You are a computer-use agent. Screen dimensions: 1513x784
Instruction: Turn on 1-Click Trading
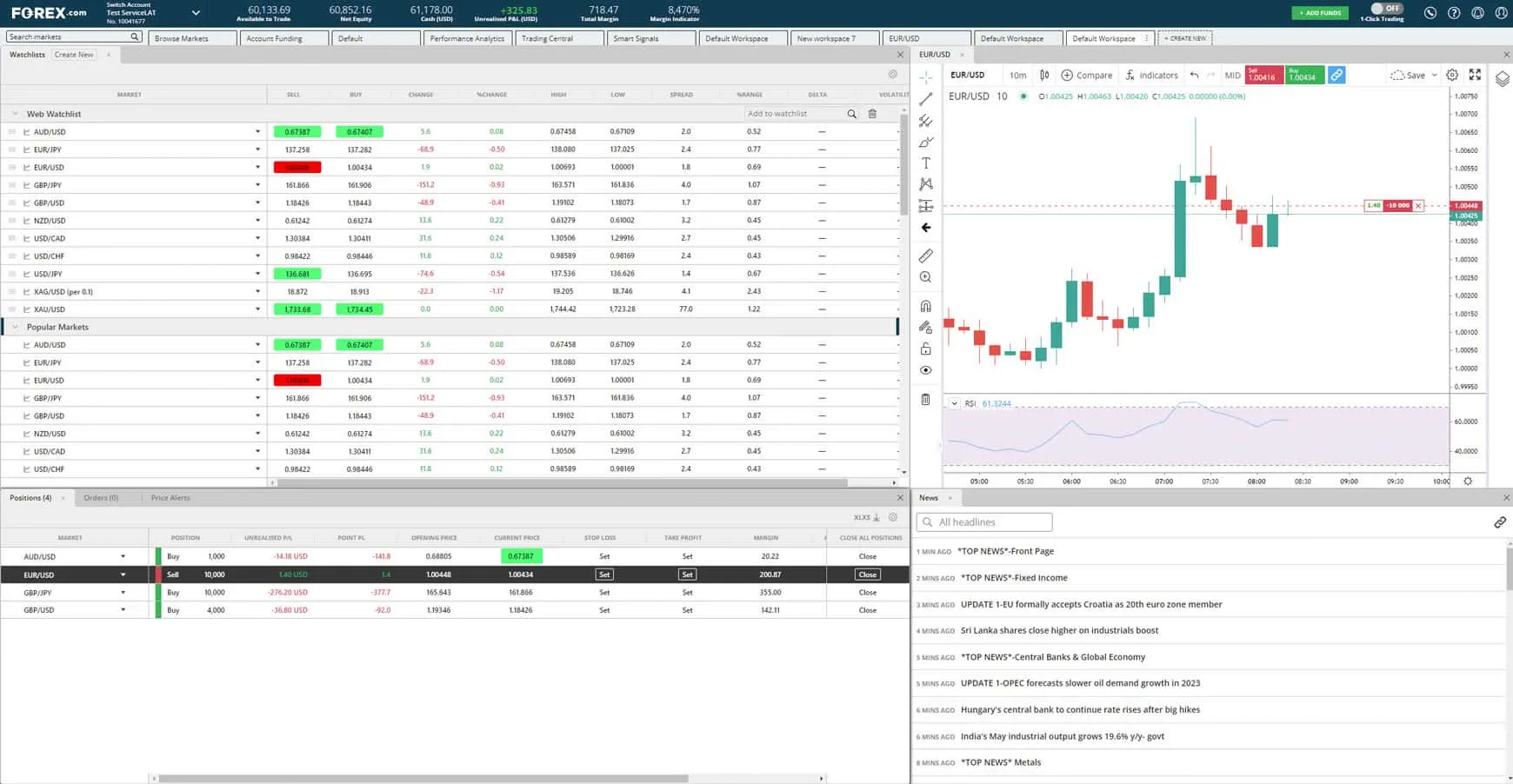tap(1389, 10)
